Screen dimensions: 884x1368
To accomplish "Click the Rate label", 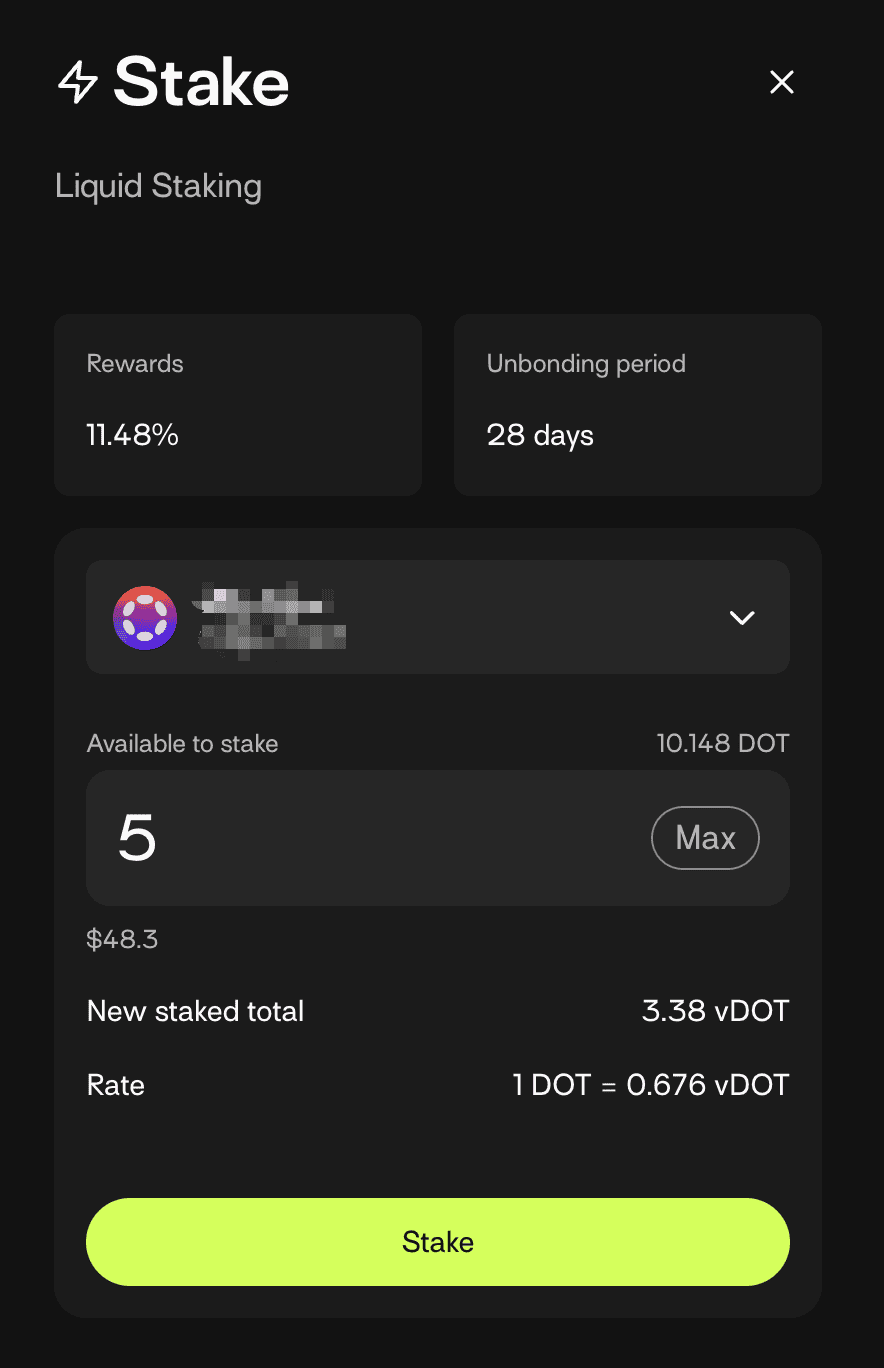I will click(116, 1085).
